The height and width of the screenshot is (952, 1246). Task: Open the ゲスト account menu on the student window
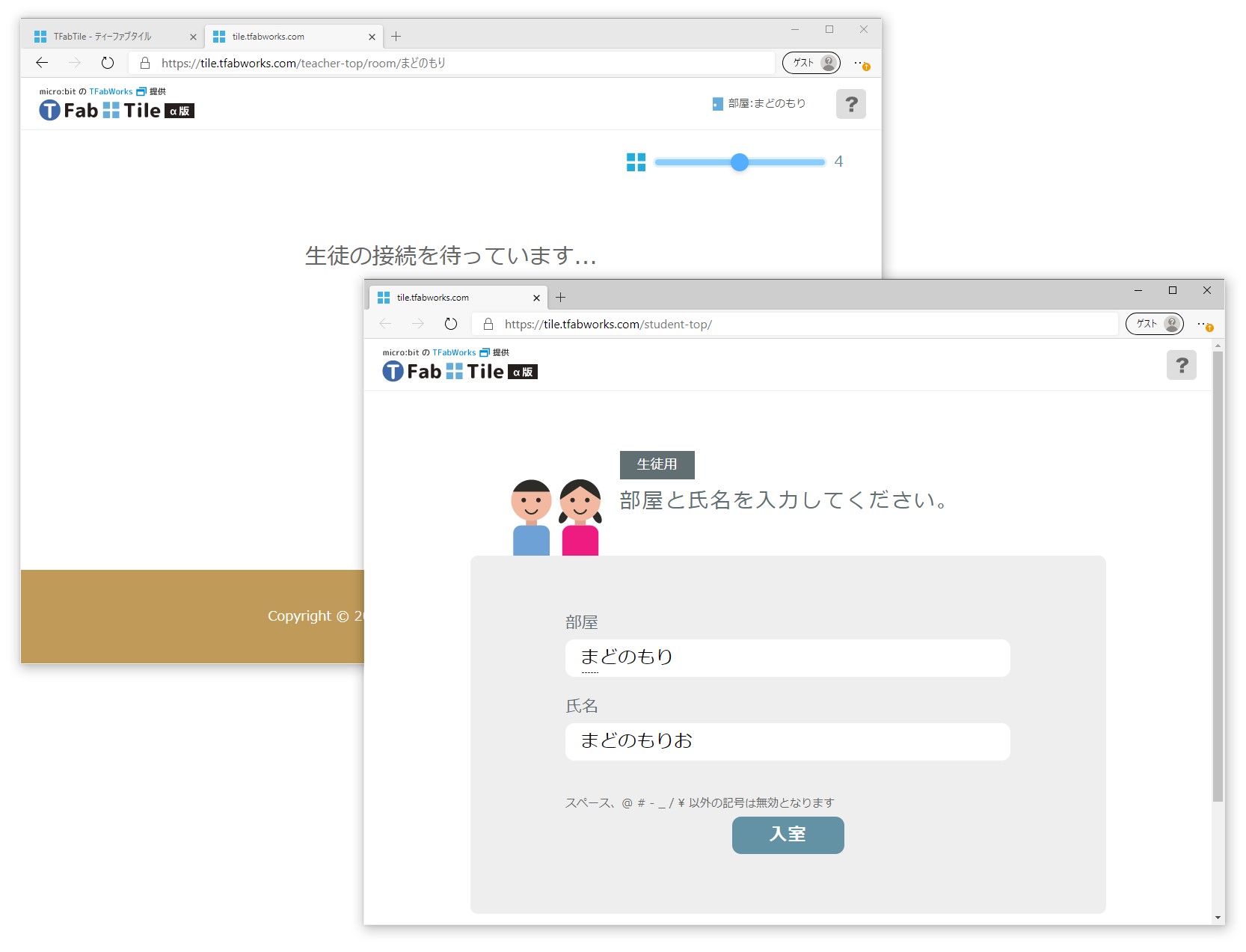[1153, 324]
